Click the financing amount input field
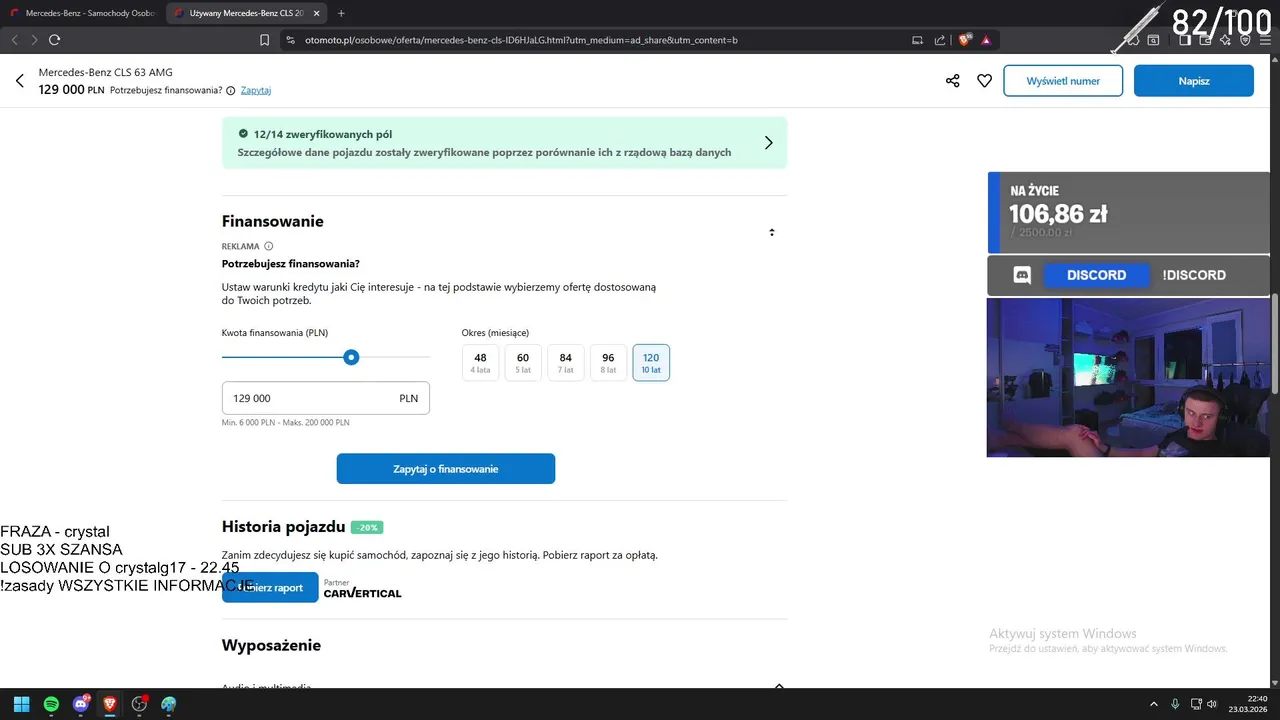Screen dimensions: 1280x720 326,398
